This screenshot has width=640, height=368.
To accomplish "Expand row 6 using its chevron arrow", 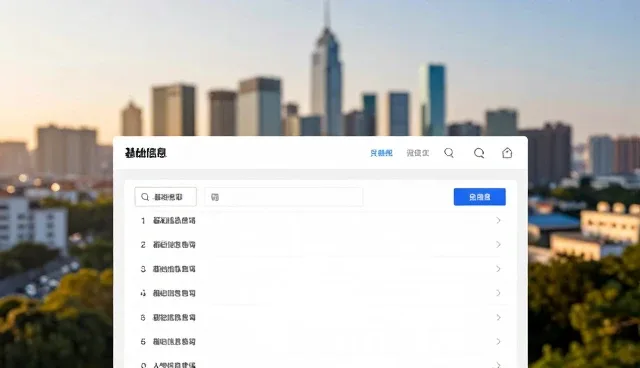I will 498,341.
